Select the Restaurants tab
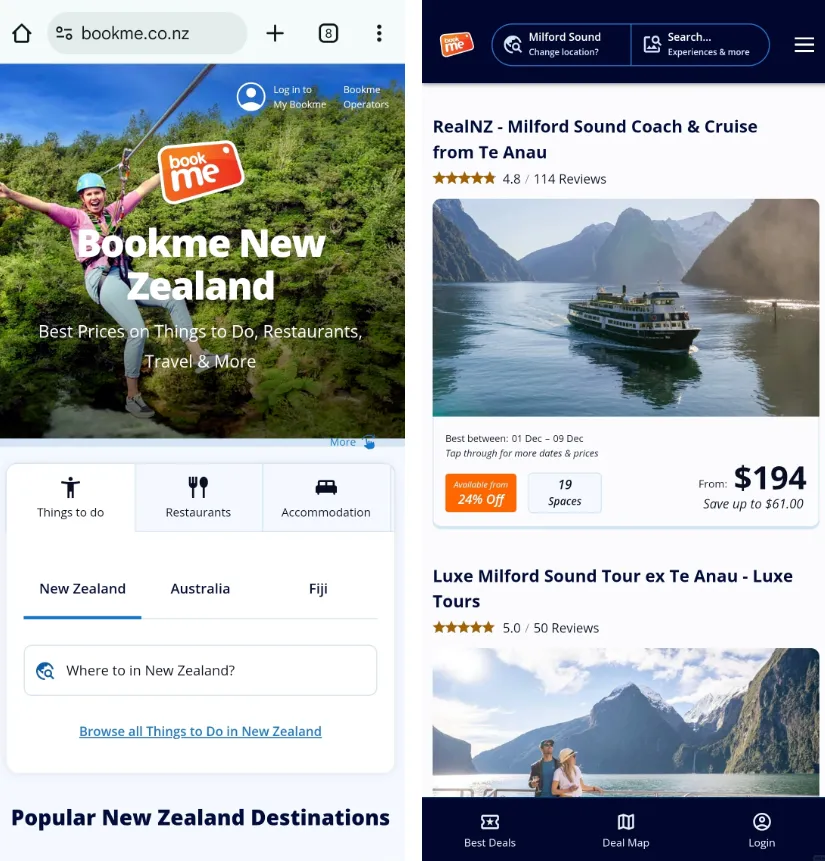 click(x=198, y=497)
